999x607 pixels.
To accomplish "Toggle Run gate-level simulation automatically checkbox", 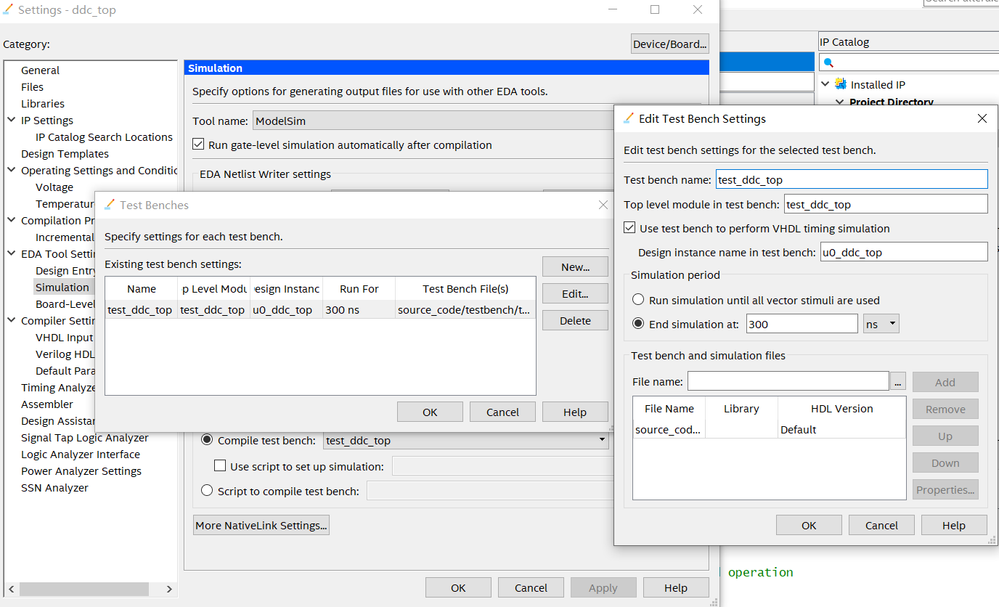I will coord(198,145).
